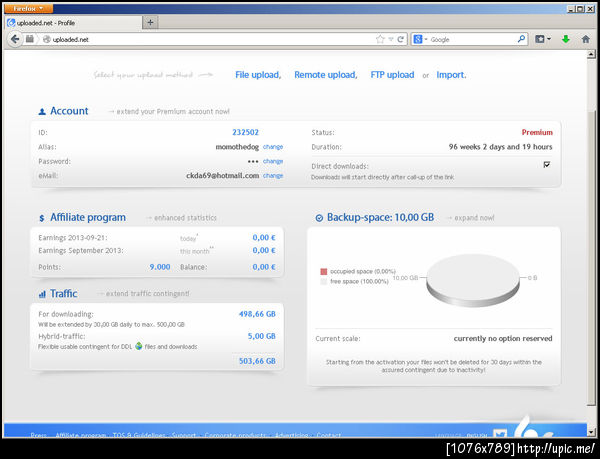Click the this month earnings 0,00 € value

(264, 250)
